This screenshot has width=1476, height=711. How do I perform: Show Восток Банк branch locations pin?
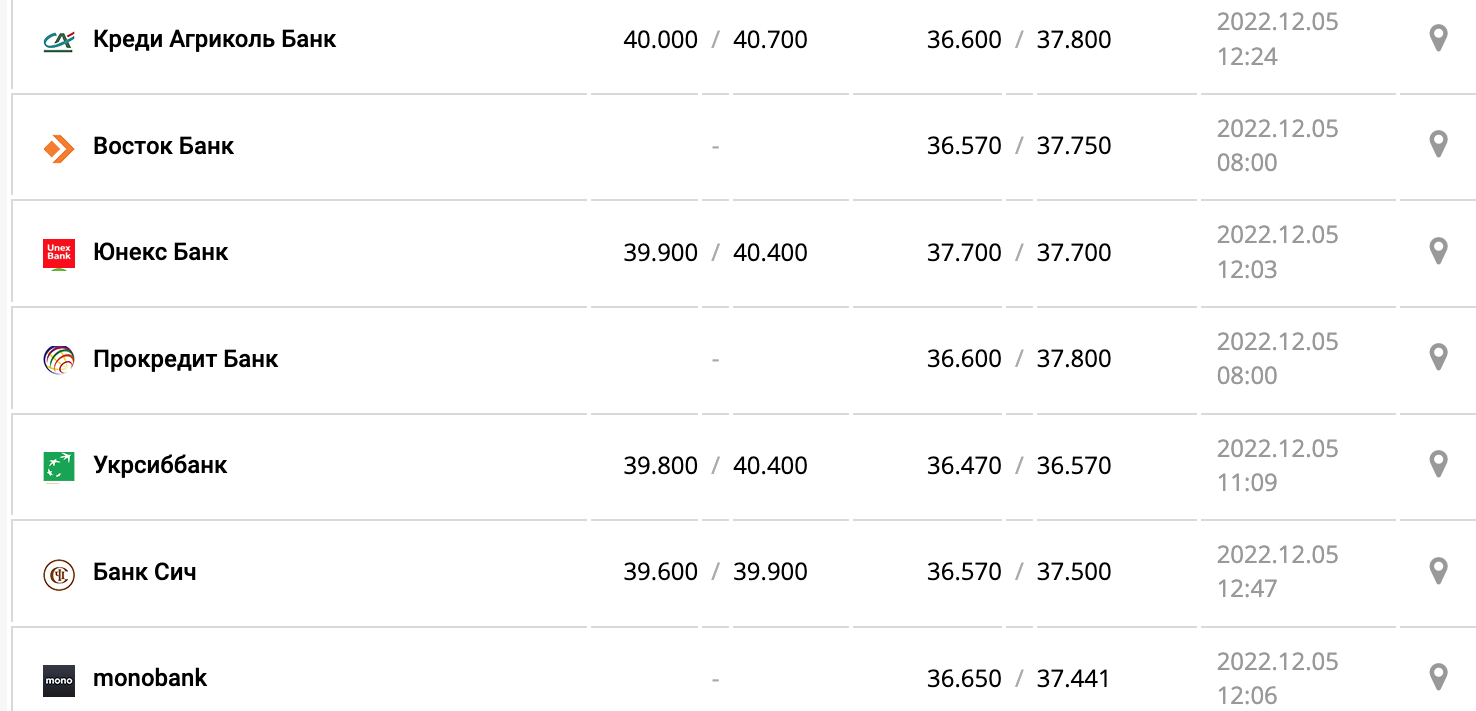pyautogui.click(x=1438, y=145)
